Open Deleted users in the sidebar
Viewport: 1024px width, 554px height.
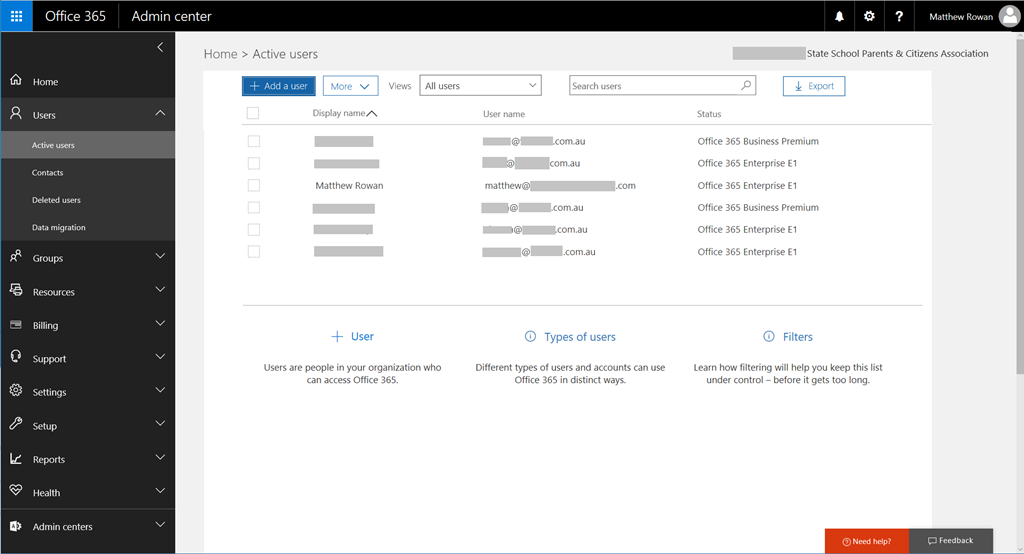(56, 200)
